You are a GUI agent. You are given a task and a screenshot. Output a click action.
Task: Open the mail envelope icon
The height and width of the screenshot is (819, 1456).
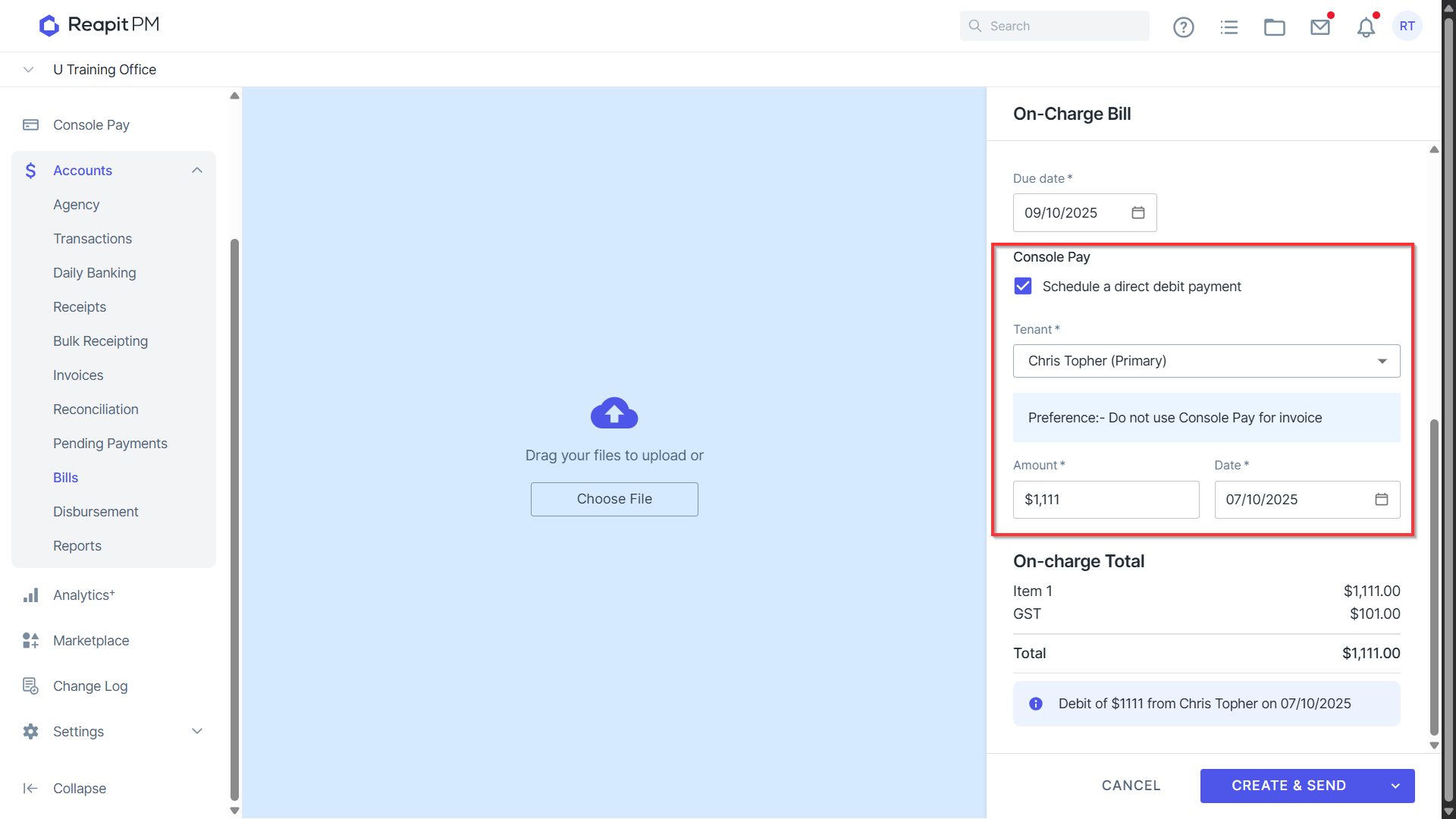1320,27
